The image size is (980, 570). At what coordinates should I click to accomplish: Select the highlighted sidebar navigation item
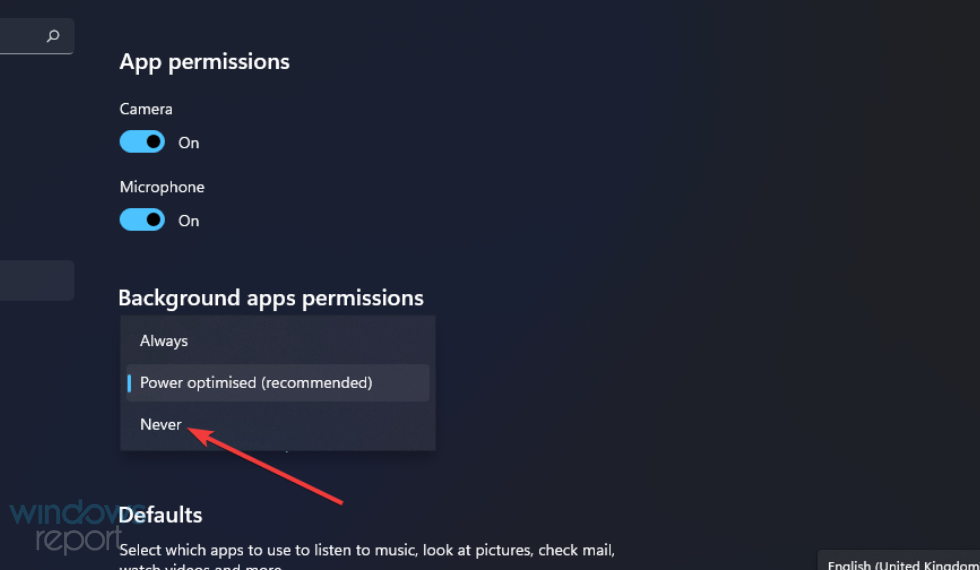tap(36, 280)
